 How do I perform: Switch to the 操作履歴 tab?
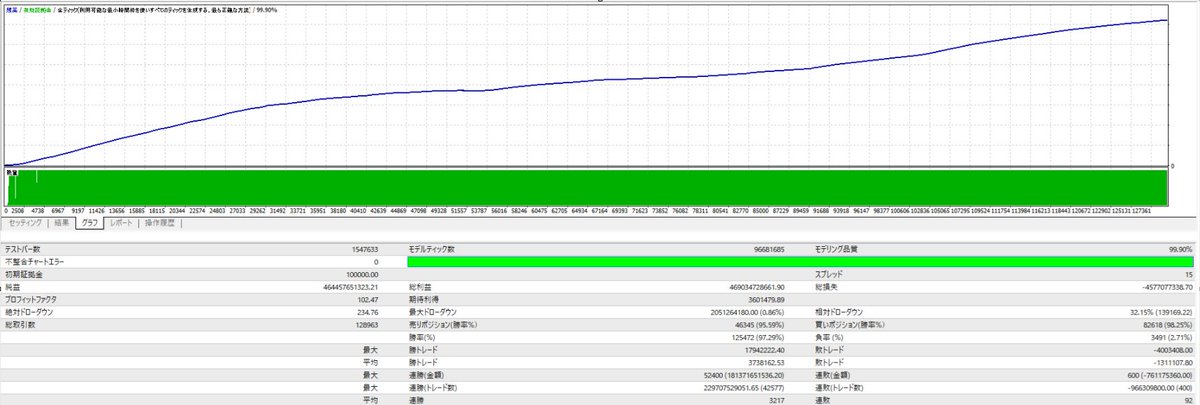pos(160,223)
